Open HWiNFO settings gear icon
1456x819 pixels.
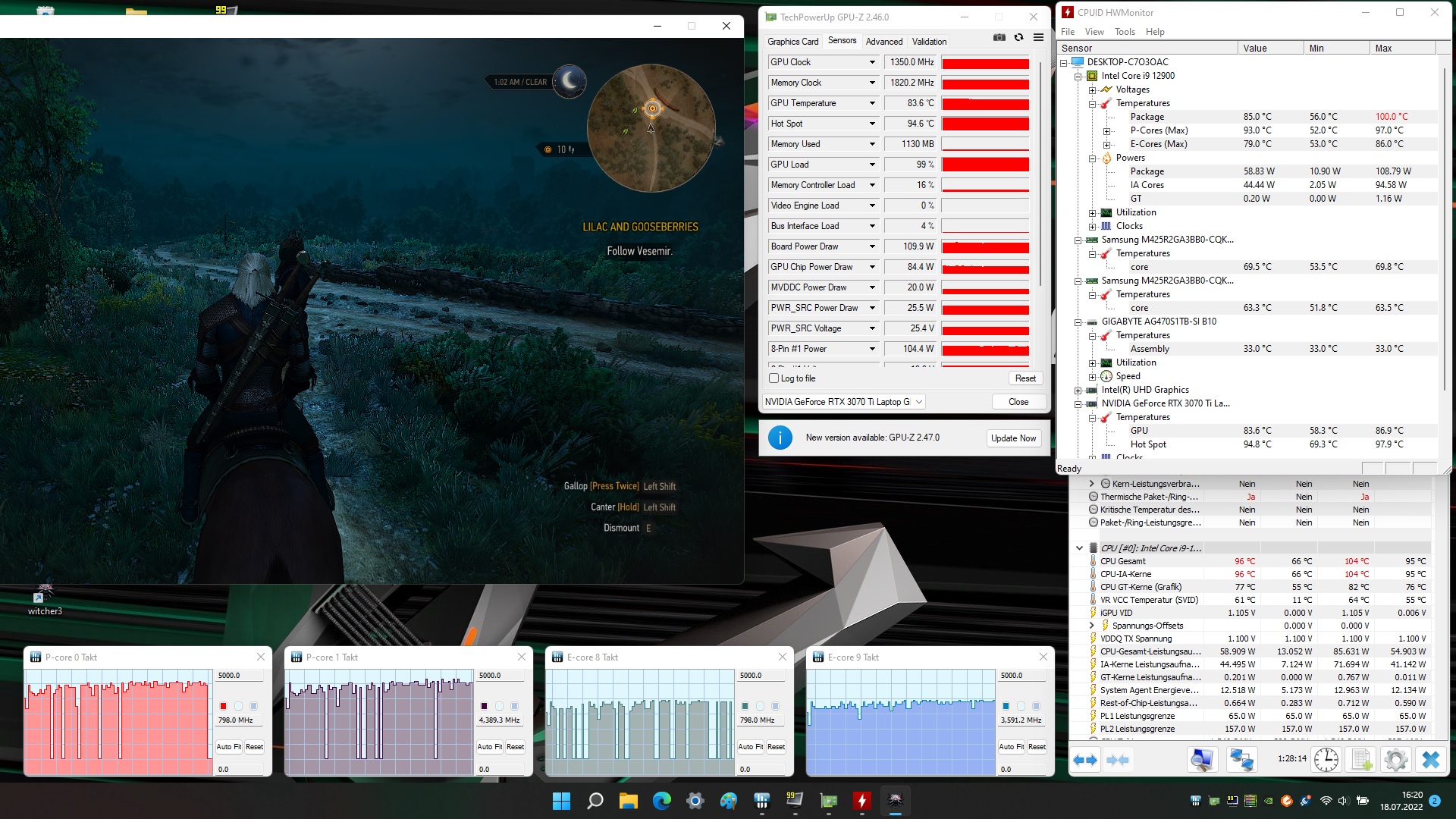click(1396, 760)
